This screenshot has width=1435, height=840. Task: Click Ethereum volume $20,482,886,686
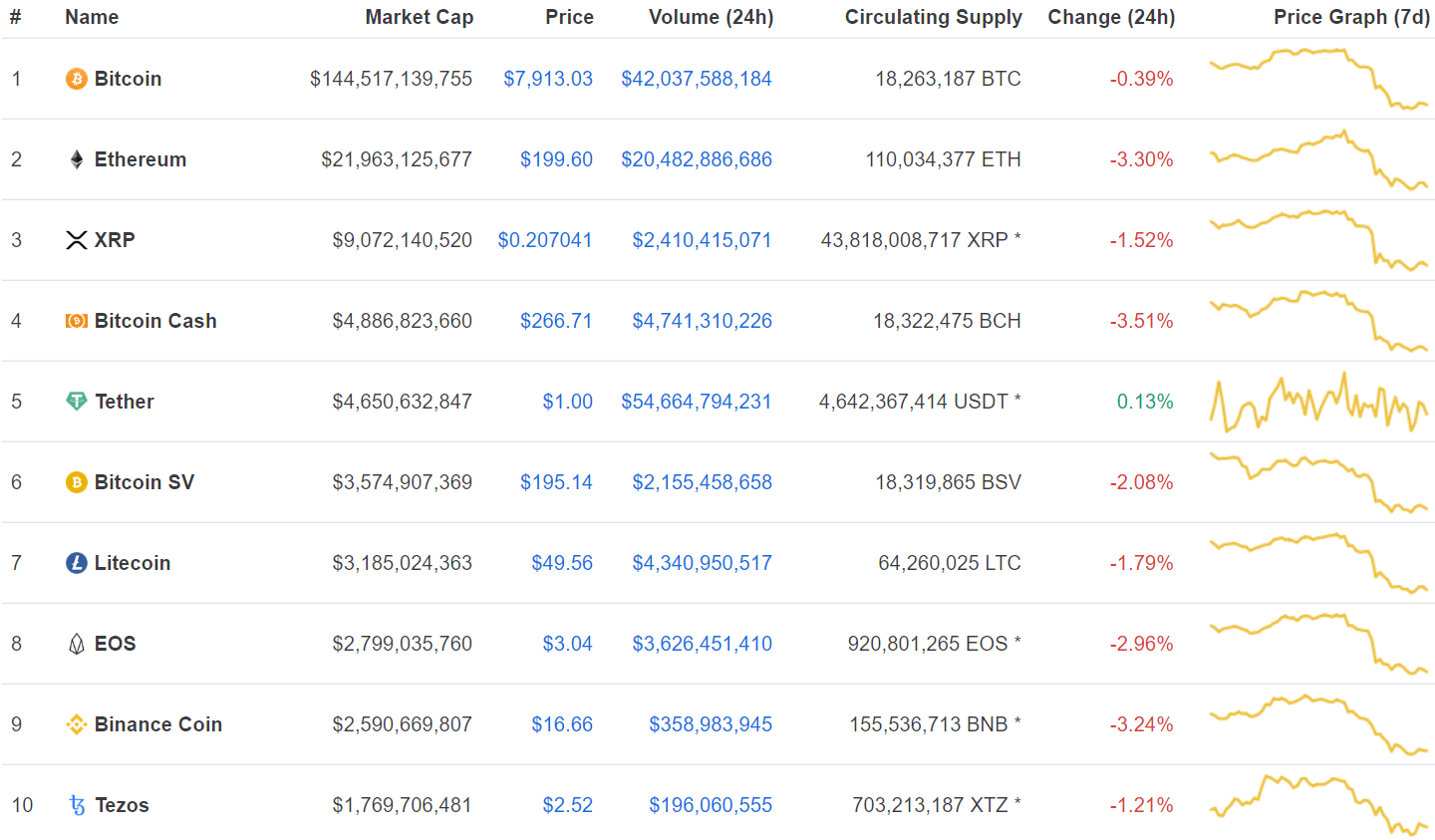tap(697, 159)
